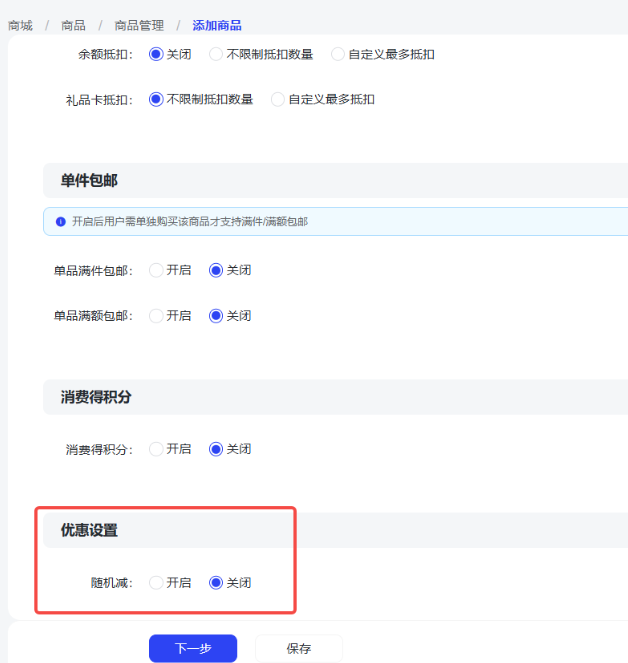
Task: Click the blue info icon in notice bar
Action: 61,222
